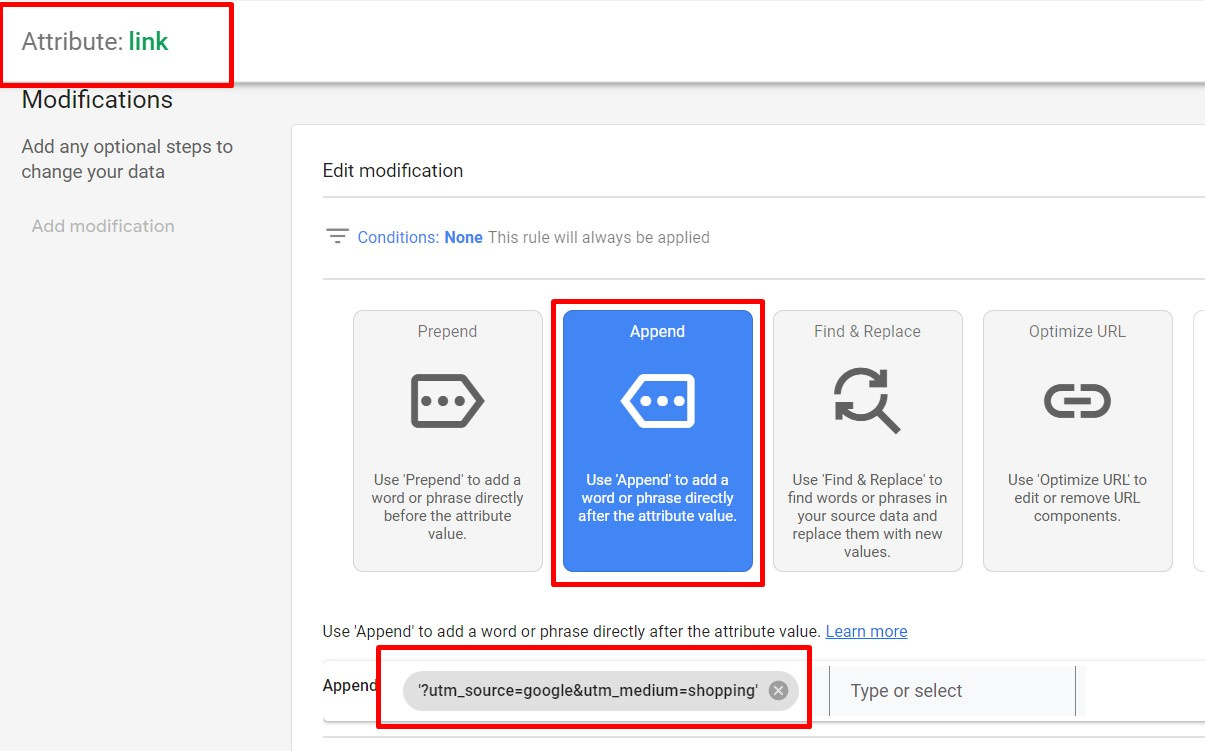
Task: Click the 'None' conditions value
Action: tap(464, 238)
